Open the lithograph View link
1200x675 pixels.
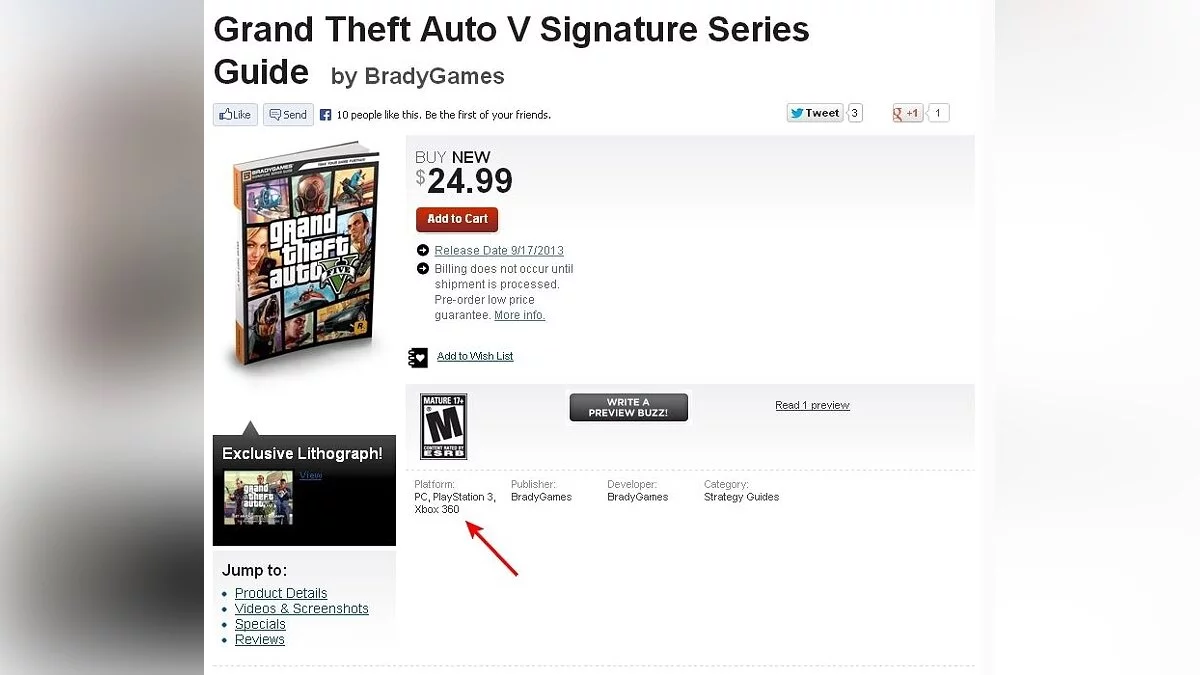(311, 475)
